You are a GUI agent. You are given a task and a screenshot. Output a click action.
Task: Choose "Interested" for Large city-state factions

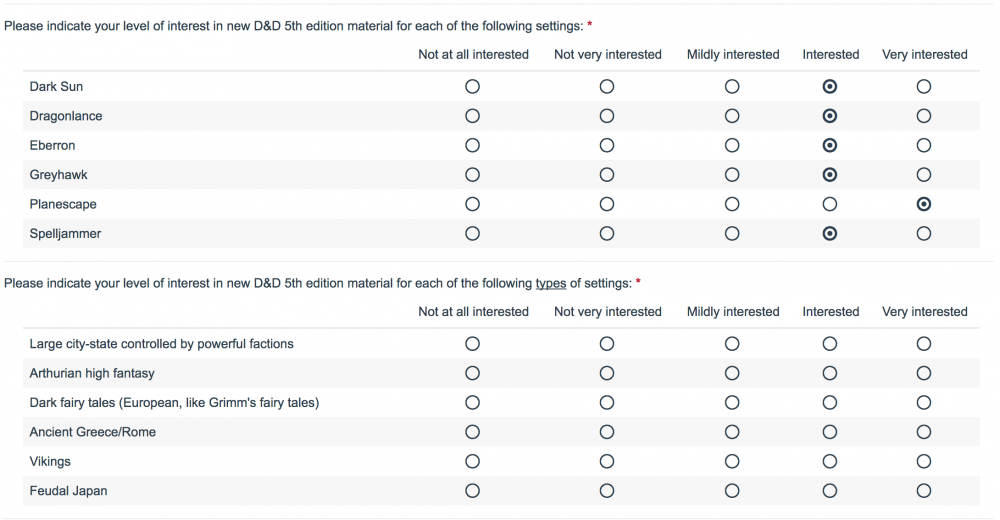click(830, 344)
